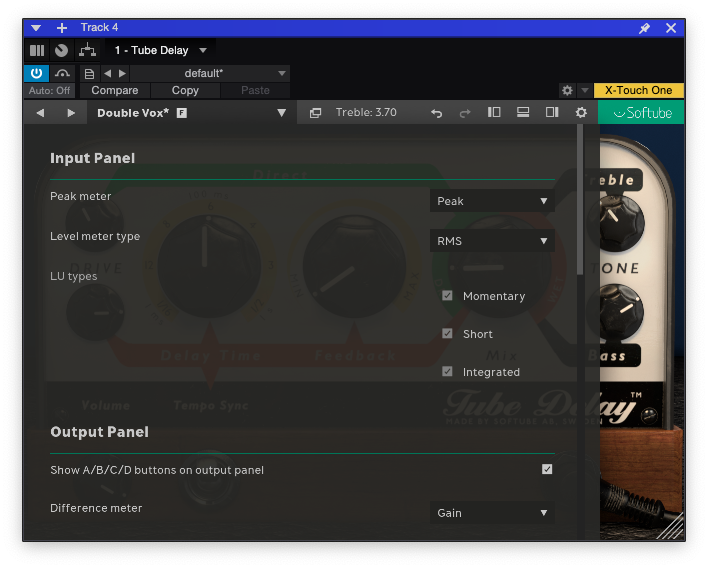Open the Level meter type RMS dropdown
Screen dimensions: 708x568
[x=492, y=241]
